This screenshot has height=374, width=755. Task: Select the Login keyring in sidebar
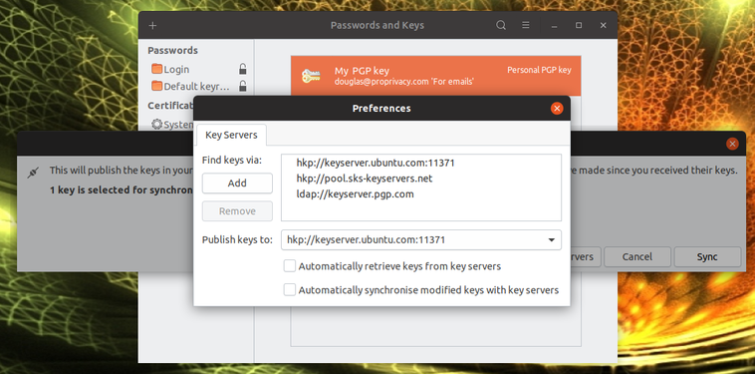click(x=196, y=69)
